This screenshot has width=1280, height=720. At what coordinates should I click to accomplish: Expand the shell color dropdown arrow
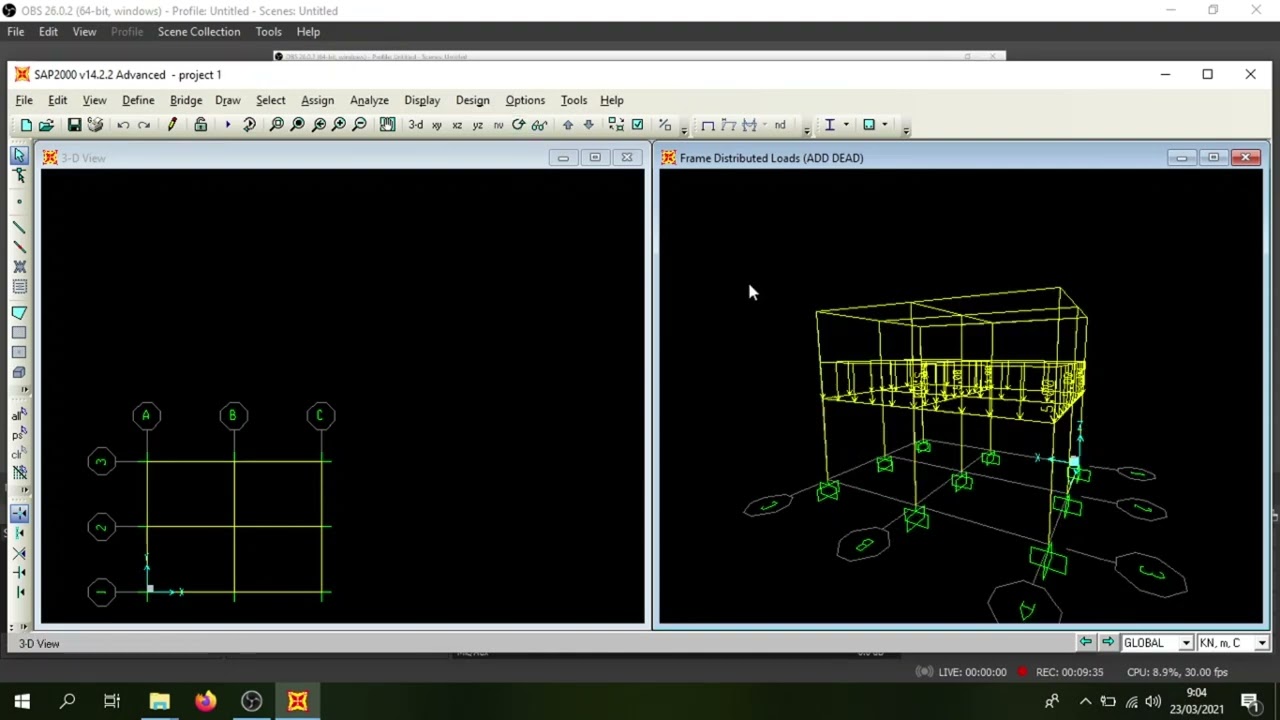[885, 125]
